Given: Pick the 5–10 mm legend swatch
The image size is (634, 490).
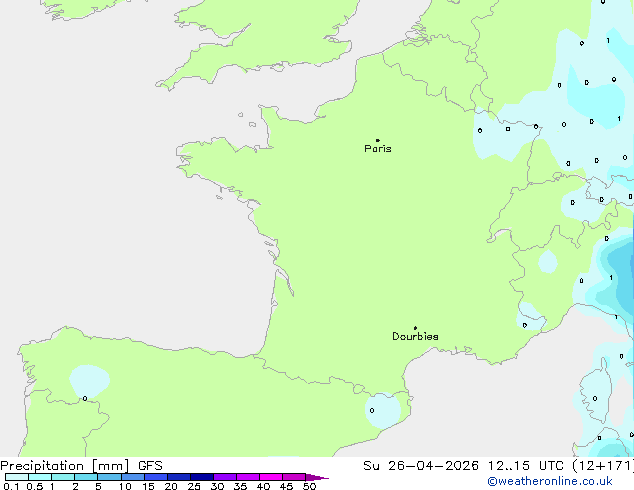Looking at the screenshot, I should (x=109, y=477).
